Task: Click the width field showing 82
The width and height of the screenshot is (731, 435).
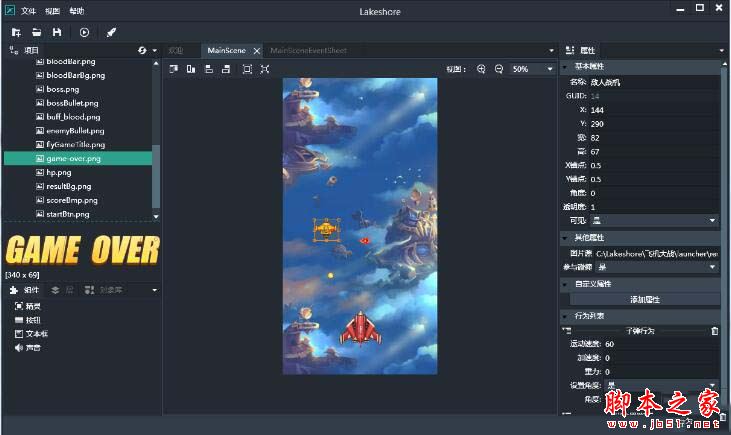Action: coord(654,138)
